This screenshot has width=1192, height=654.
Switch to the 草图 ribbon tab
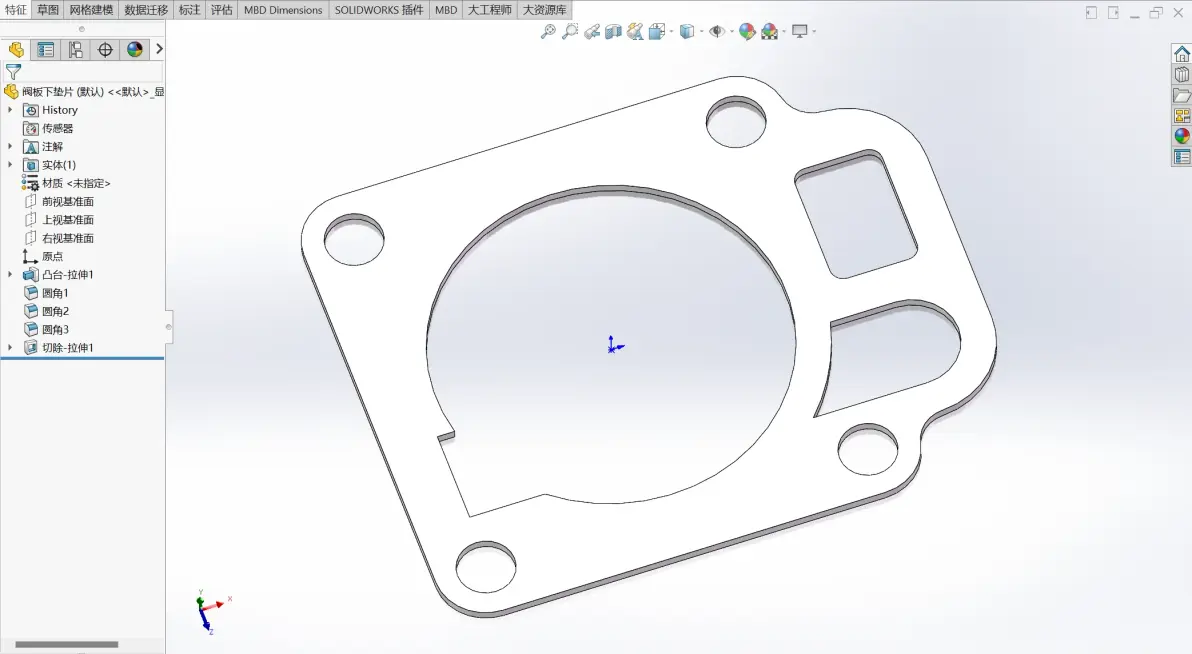point(47,10)
